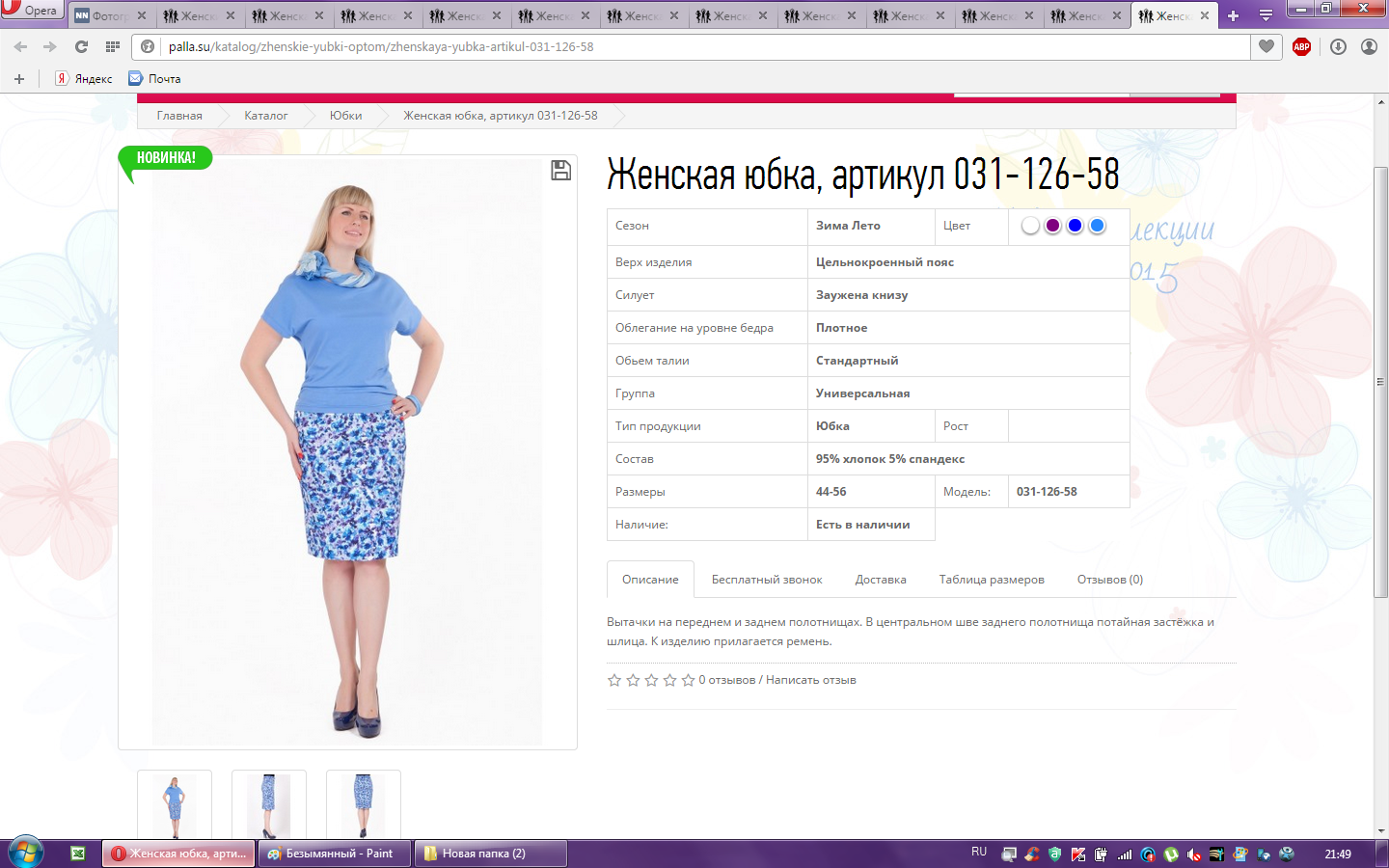Reload the current page
1389x868 pixels.
[x=81, y=46]
